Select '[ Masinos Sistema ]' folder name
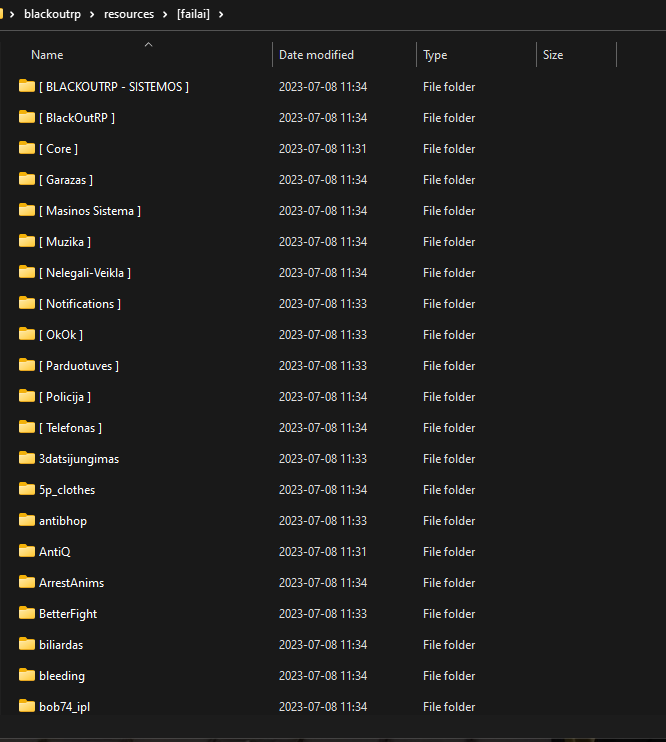The image size is (666, 742). pos(90,211)
